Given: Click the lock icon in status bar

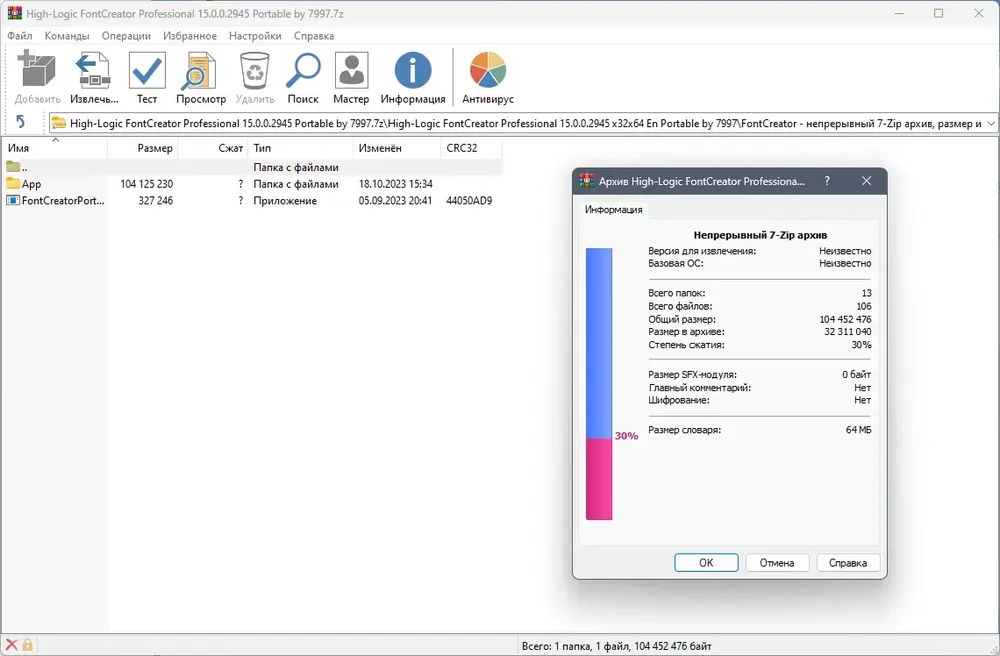Looking at the screenshot, I should coord(27,645).
